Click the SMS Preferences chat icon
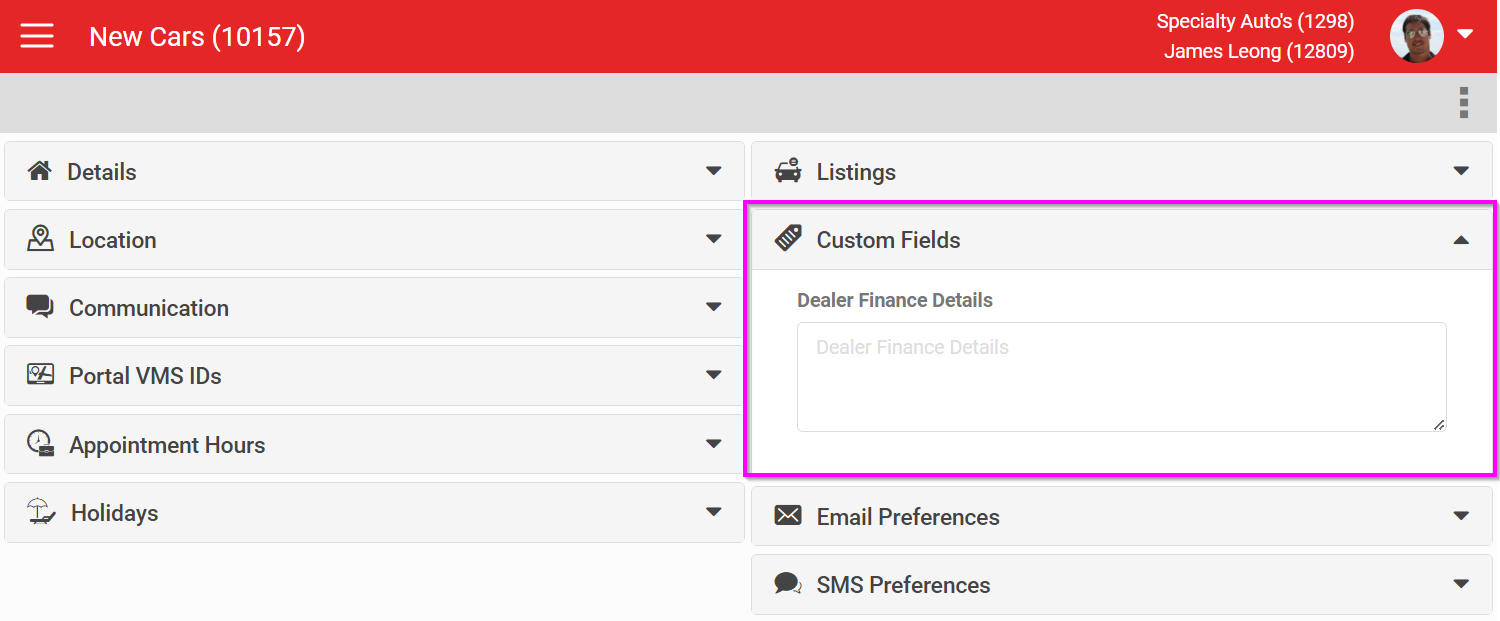Viewport: 1500px width, 621px height. point(788,584)
